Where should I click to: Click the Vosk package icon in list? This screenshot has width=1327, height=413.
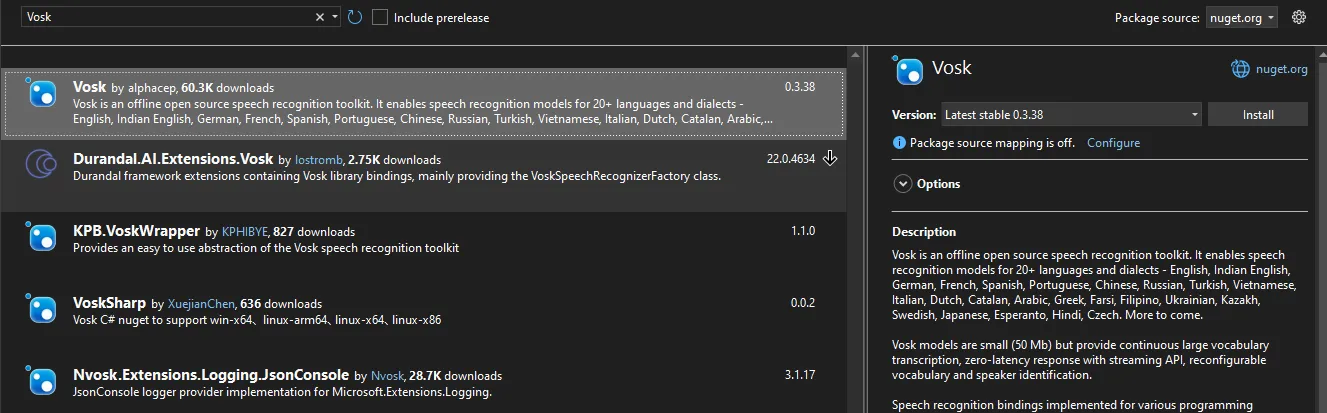click(42, 94)
